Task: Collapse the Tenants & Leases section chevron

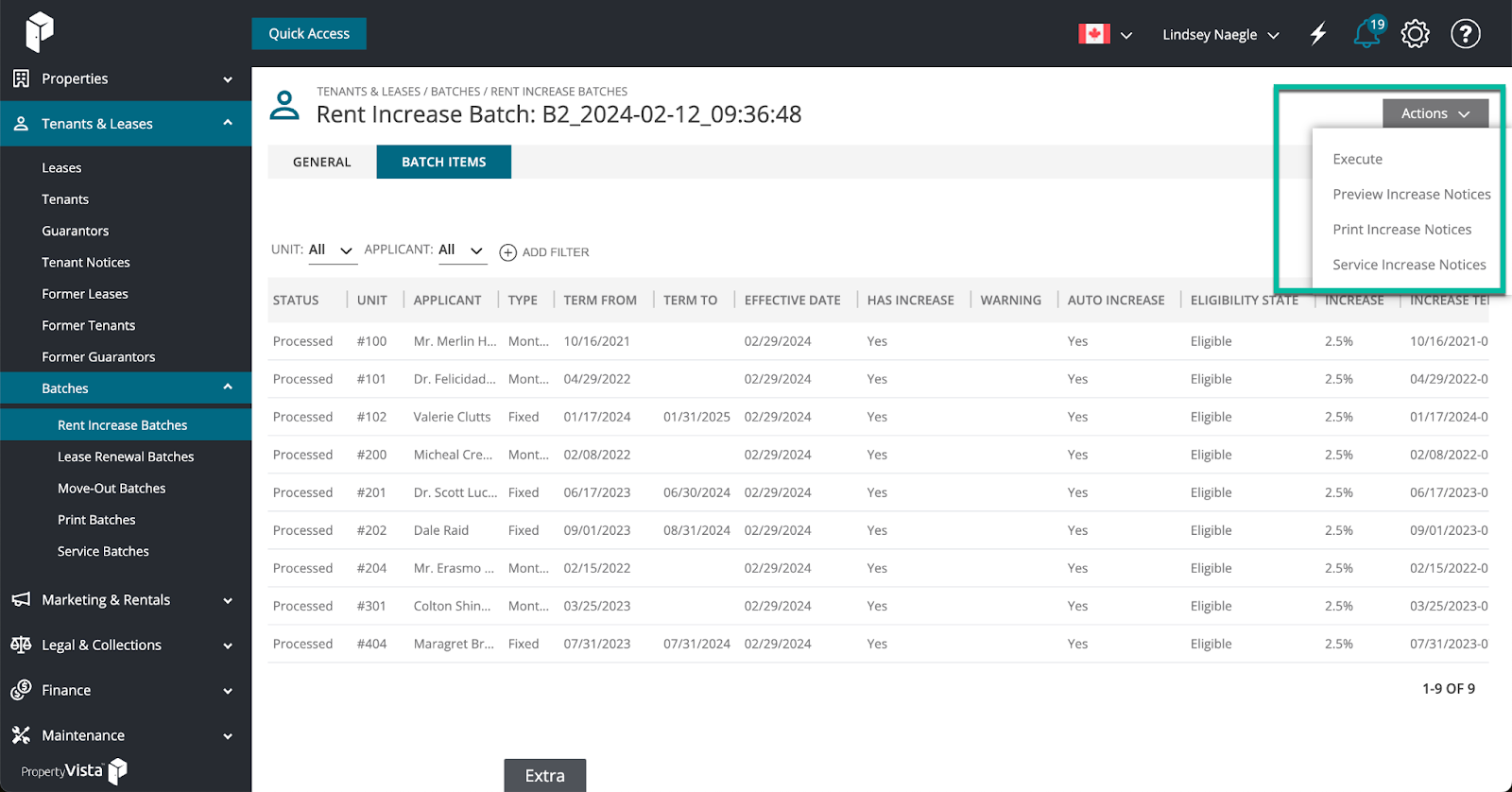Action: 228,123
